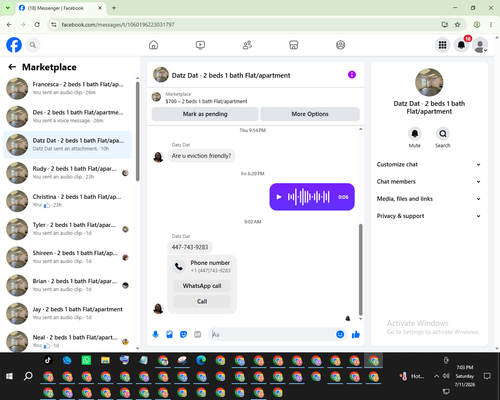
Task: Click the 447-743-9283 message bubble
Action: pyautogui.click(x=190, y=247)
